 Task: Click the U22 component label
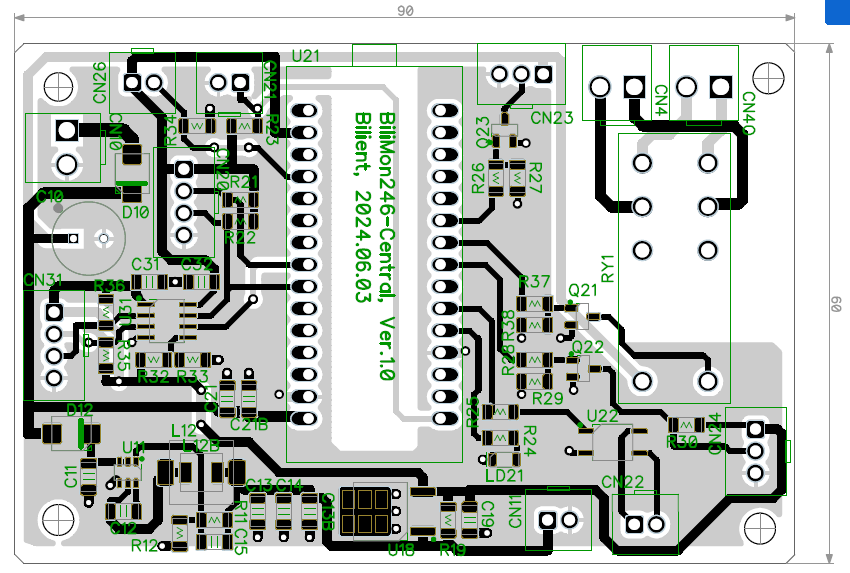click(602, 416)
